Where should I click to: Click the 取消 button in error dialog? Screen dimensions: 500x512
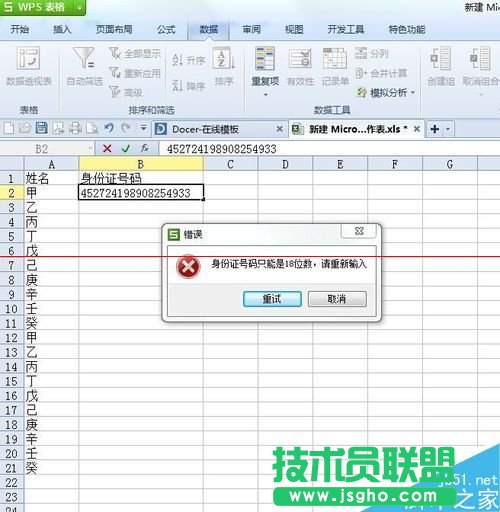(x=337, y=299)
